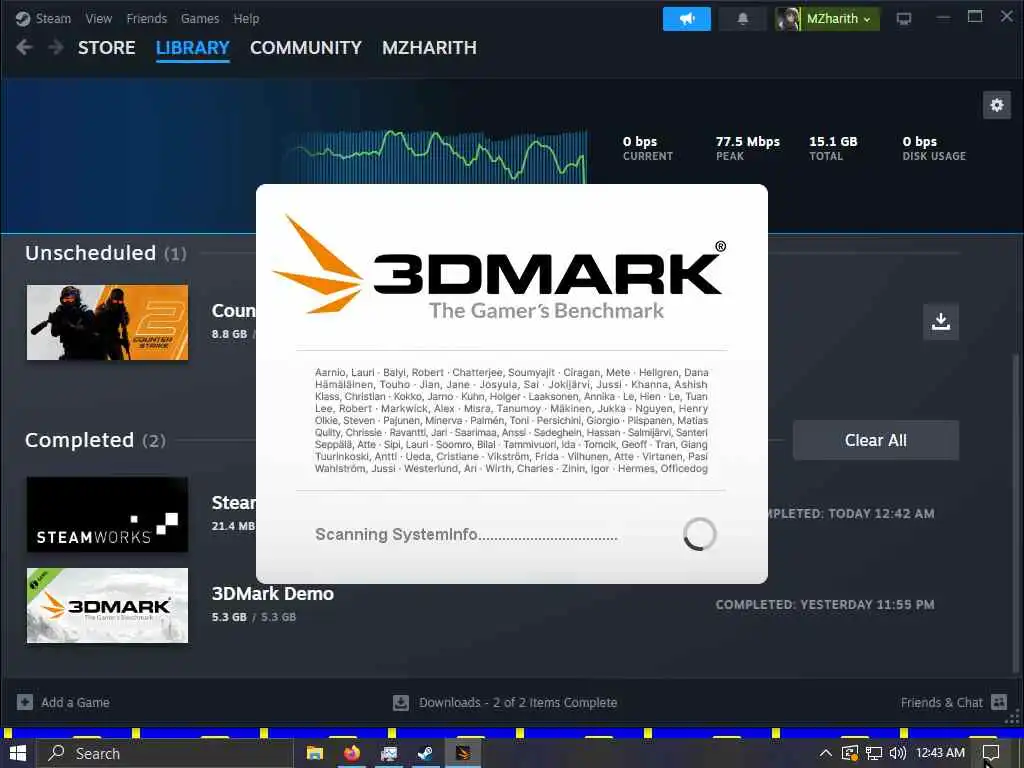This screenshot has width=1024, height=768.
Task: Open File Explorer from the taskbar
Action: pyautogui.click(x=315, y=754)
